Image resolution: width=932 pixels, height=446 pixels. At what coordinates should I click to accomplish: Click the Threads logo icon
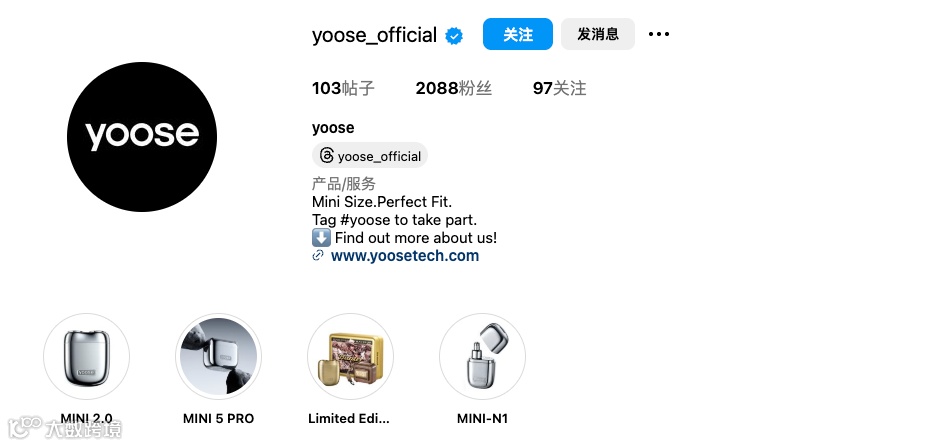[x=326, y=156]
